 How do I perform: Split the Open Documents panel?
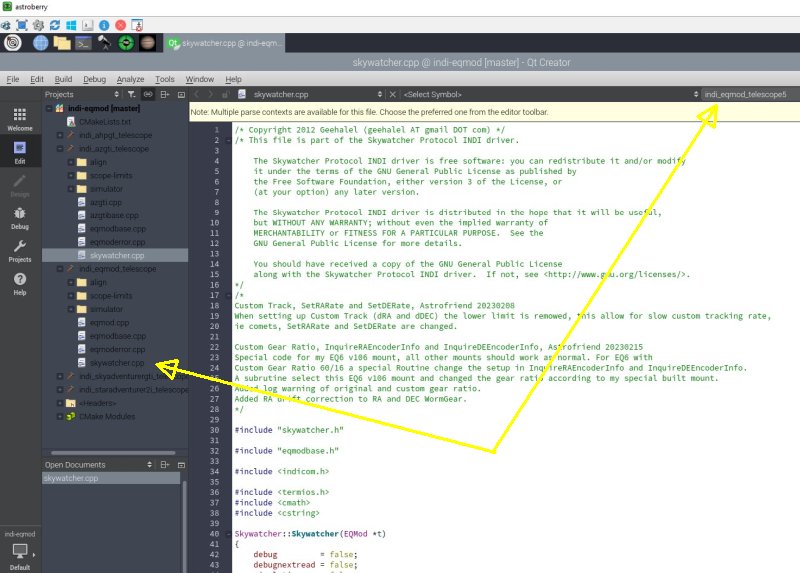pos(165,465)
